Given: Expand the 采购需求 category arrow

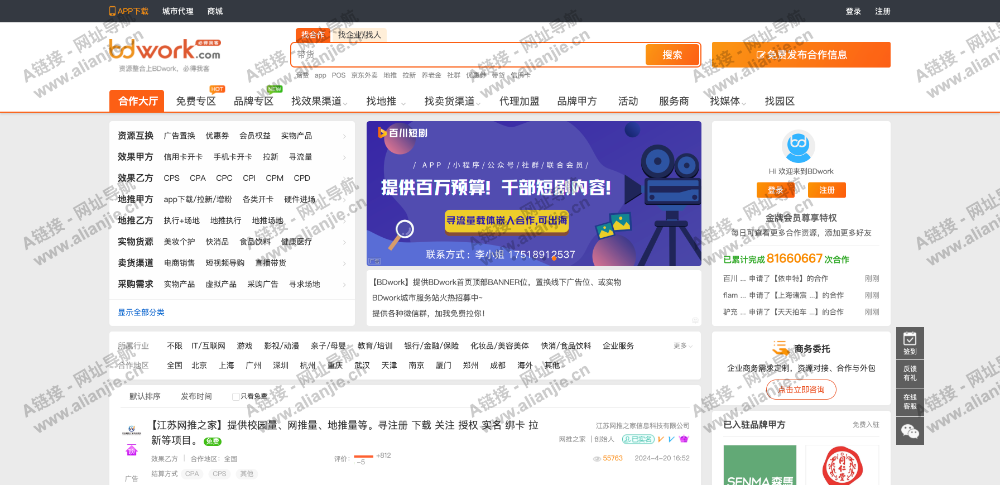Looking at the screenshot, I should pyautogui.click(x=344, y=285).
